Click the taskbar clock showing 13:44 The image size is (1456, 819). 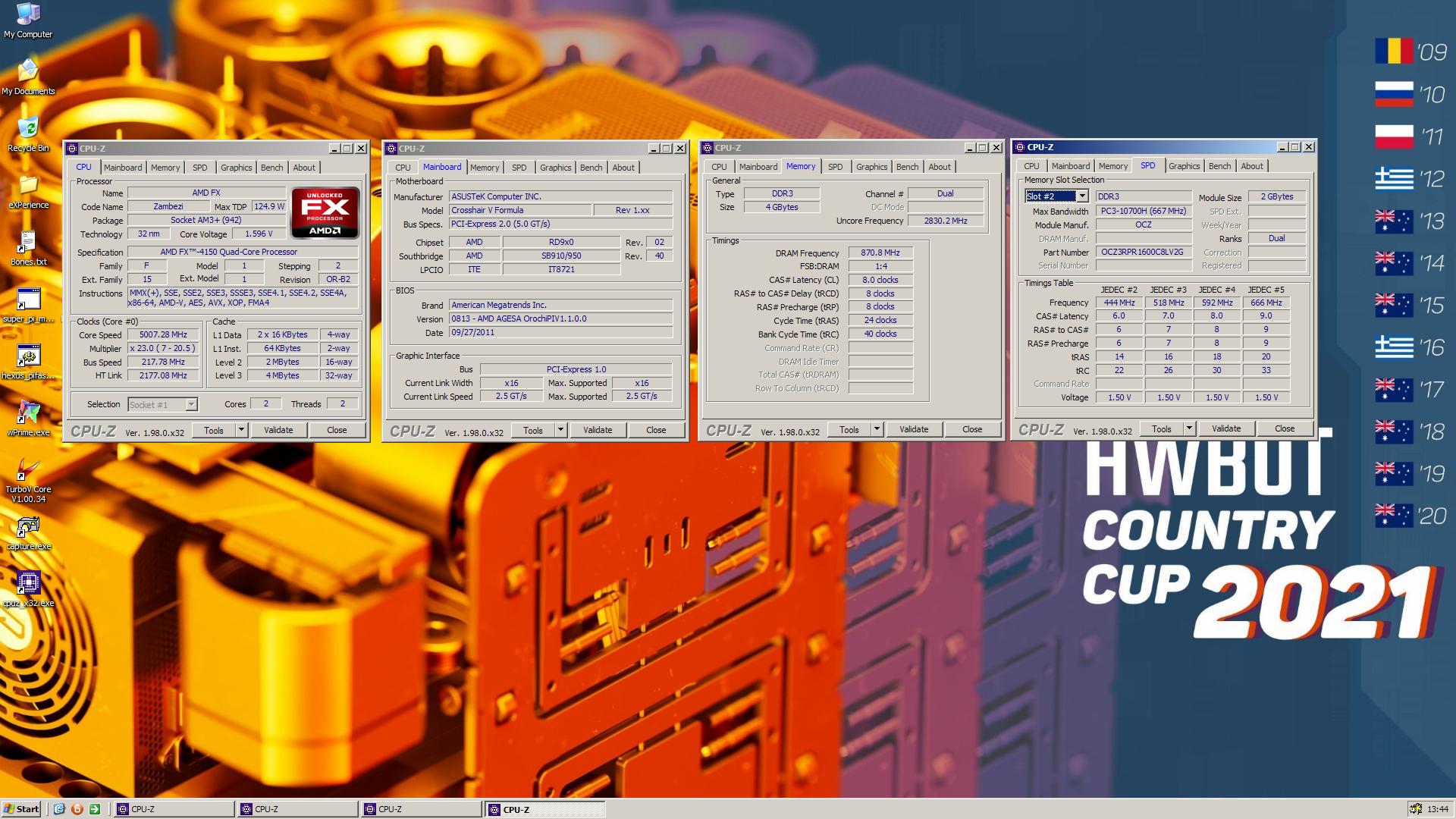1437,809
